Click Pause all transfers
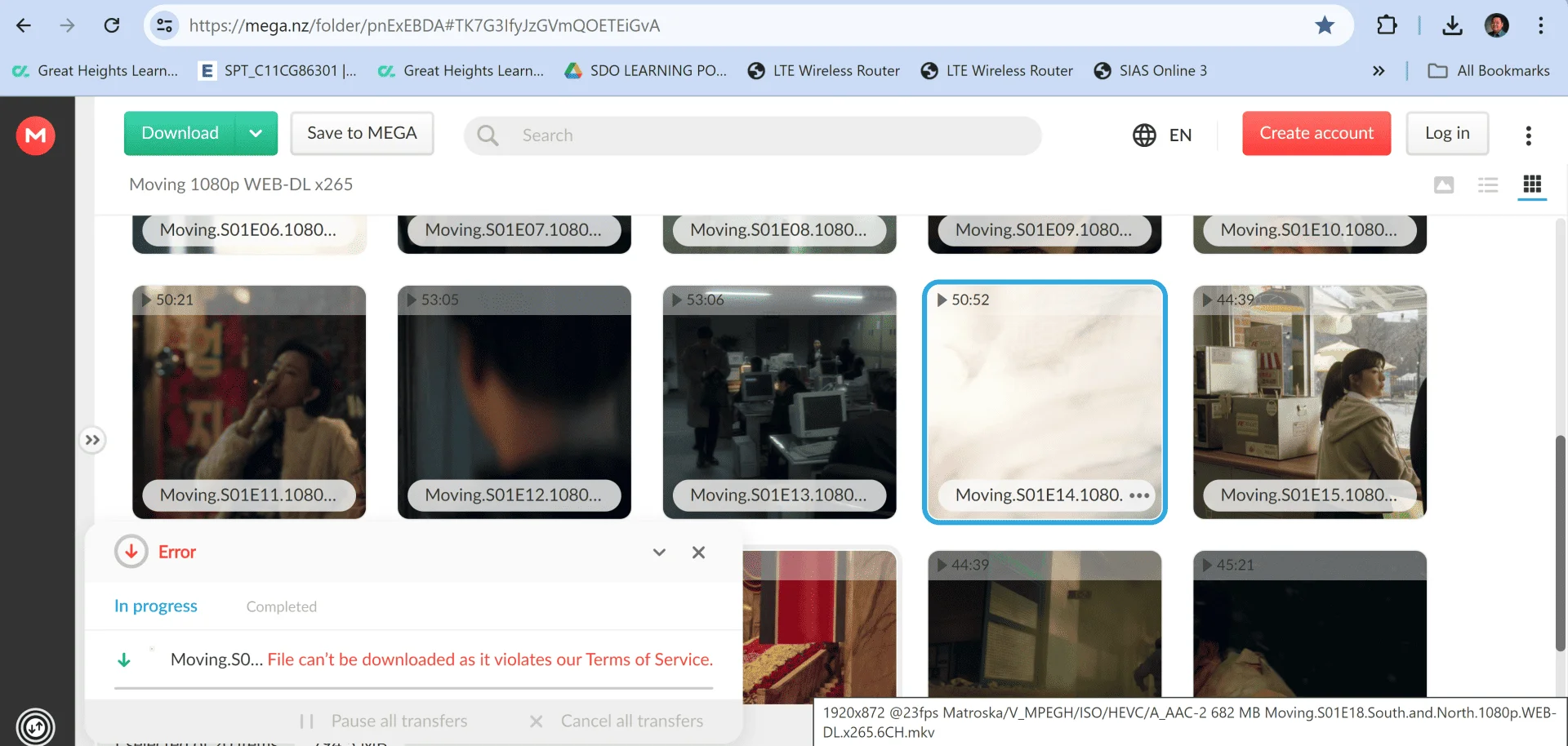This screenshot has height=746, width=1568. [x=384, y=722]
